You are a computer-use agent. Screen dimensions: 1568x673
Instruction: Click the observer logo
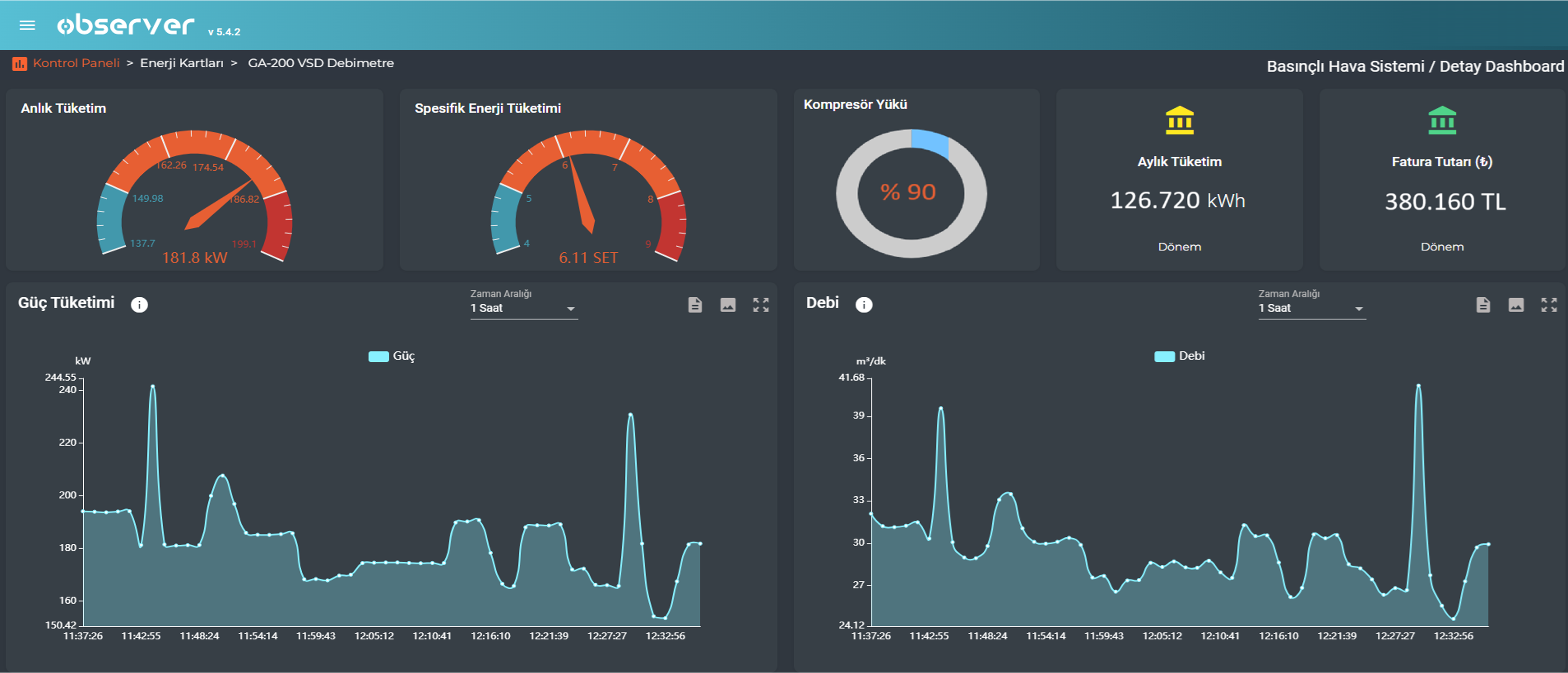coord(126,25)
